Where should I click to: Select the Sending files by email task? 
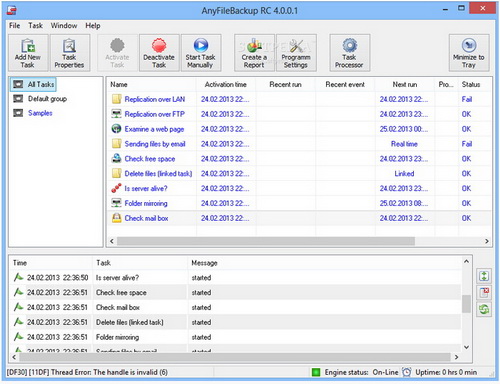[x=155, y=144]
